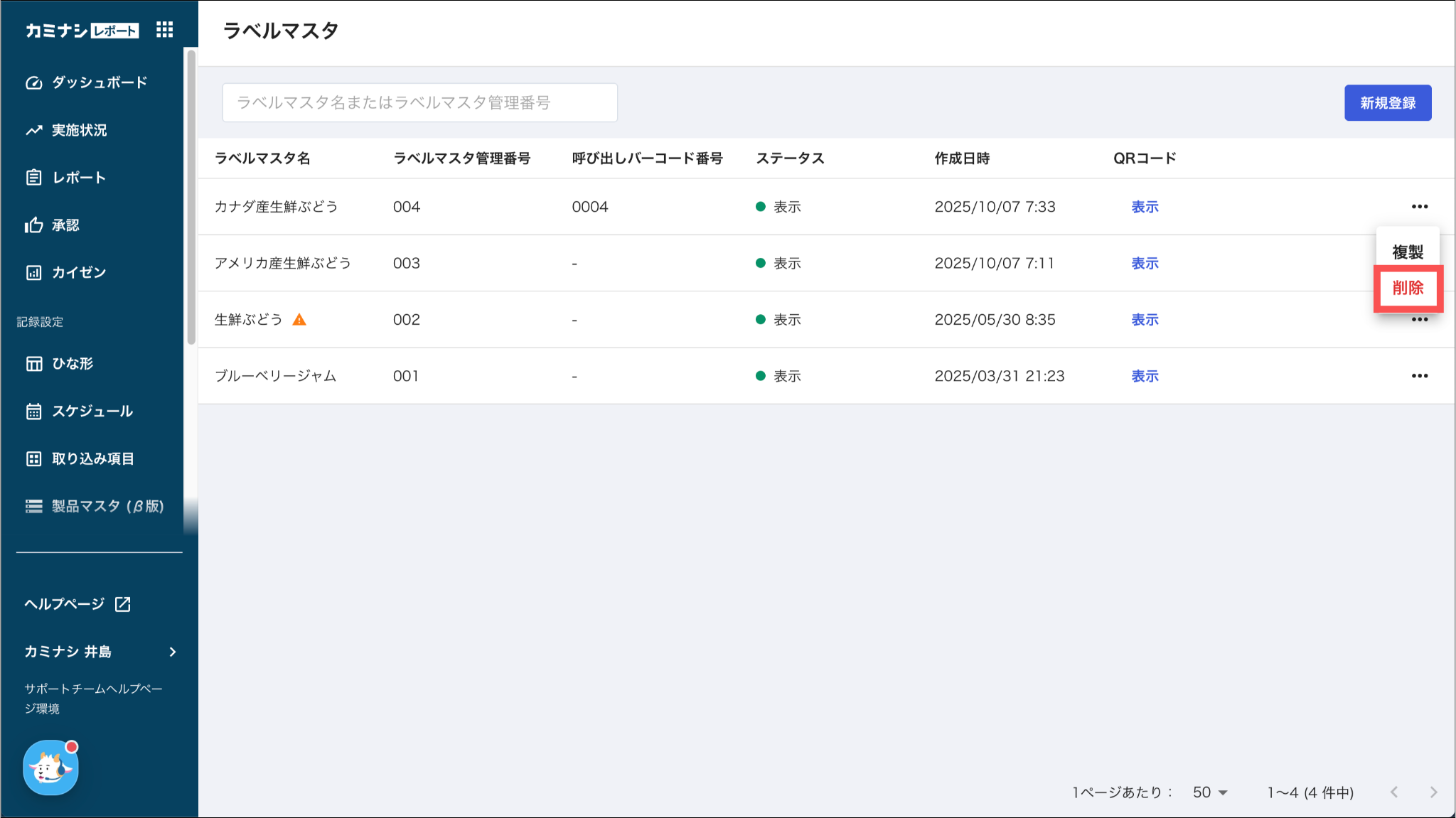Image resolution: width=1456 pixels, height=818 pixels.
Task: Click the 新規登録 button
Action: (1387, 103)
